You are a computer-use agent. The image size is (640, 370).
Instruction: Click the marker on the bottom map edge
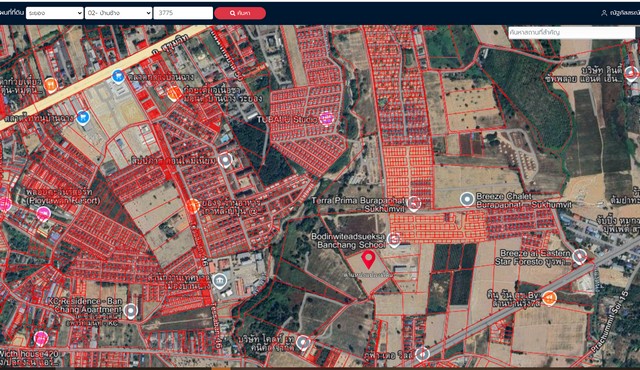click(x=422, y=354)
